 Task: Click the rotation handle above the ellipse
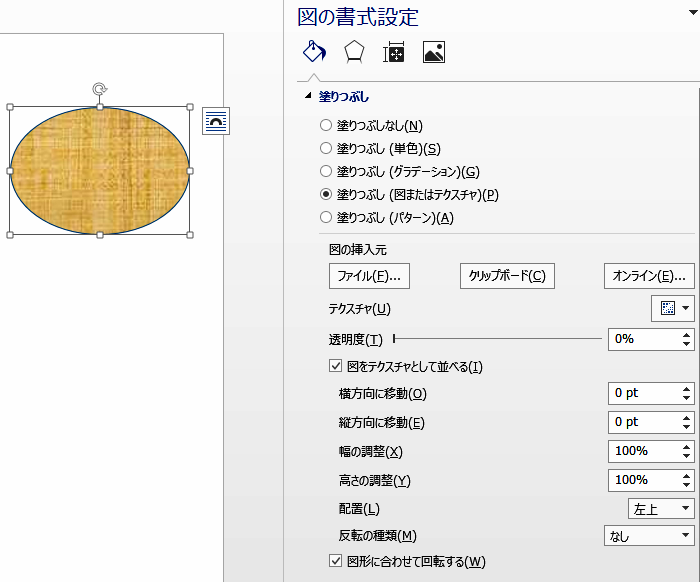100,89
